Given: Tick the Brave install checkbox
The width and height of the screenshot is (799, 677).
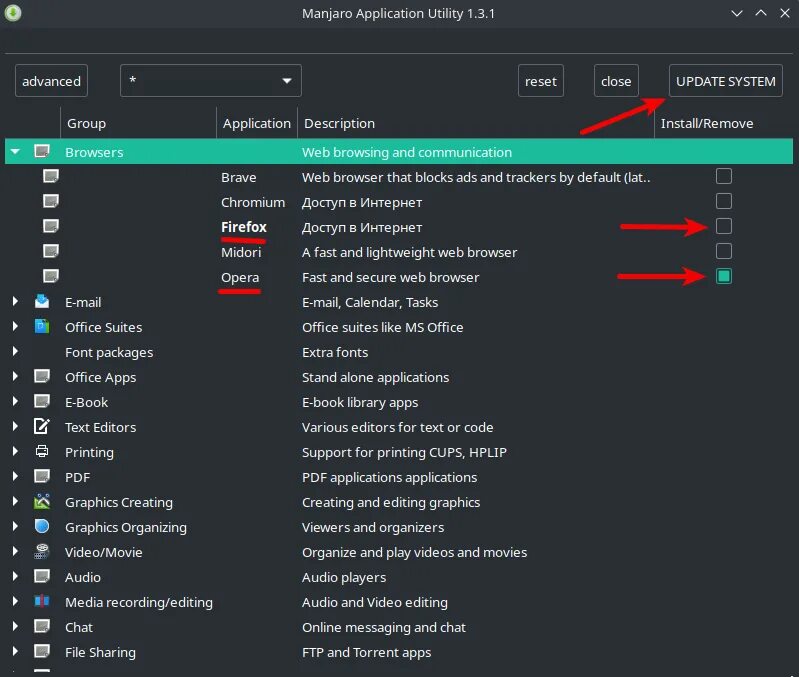Looking at the screenshot, I should [724, 176].
